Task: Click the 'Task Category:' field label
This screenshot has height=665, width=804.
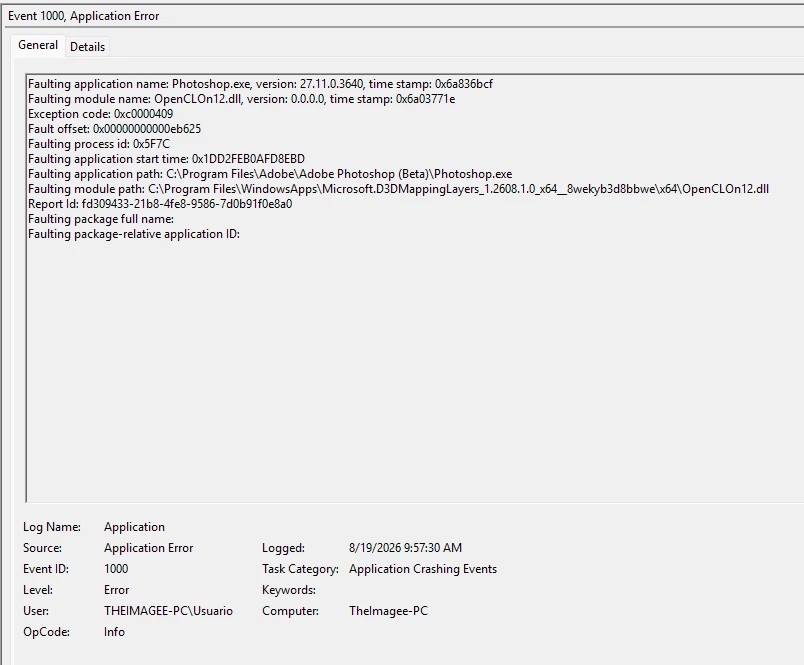Action: pos(300,569)
